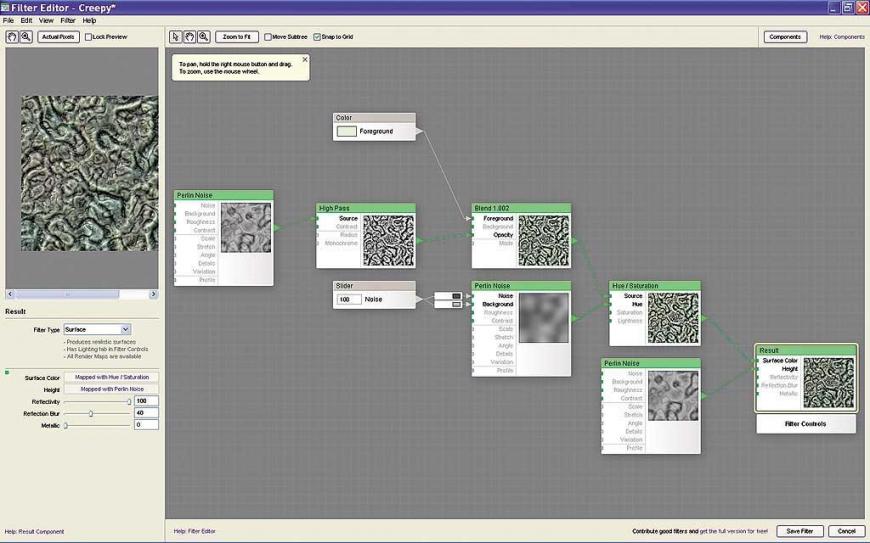Open the View menu
The width and height of the screenshot is (870, 543).
tap(46, 21)
